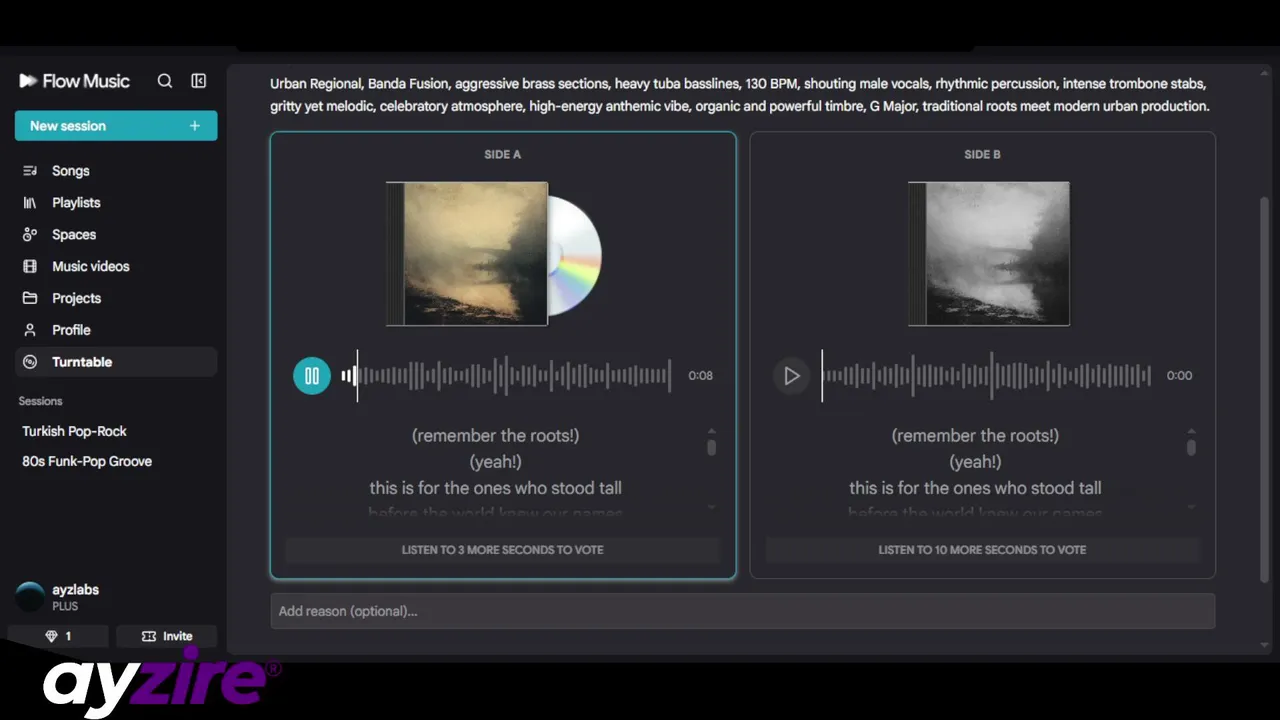Click the diamond credits icon
Viewport: 1280px width, 720px height.
[x=52, y=636]
